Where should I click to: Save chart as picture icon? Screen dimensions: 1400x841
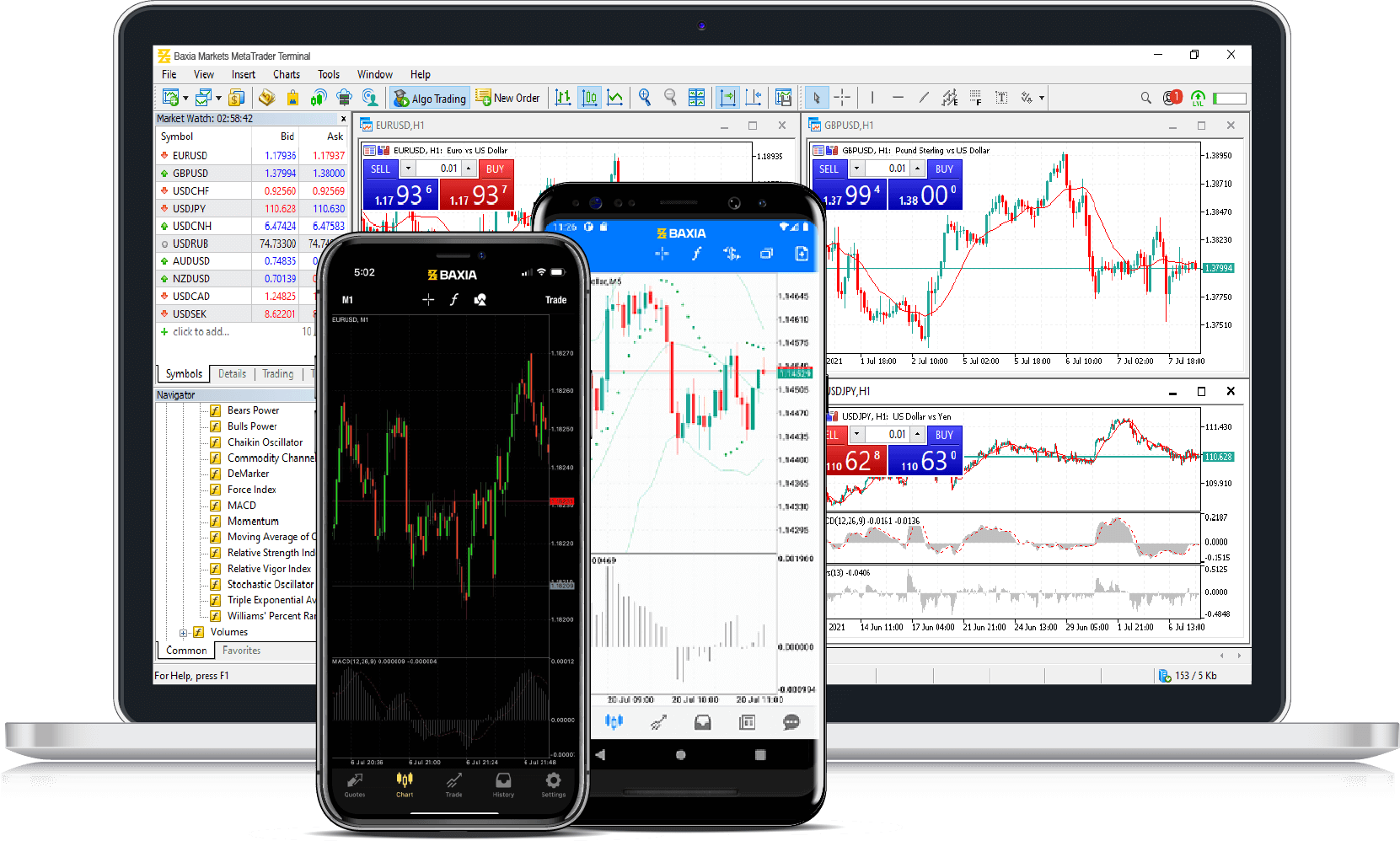(784, 98)
